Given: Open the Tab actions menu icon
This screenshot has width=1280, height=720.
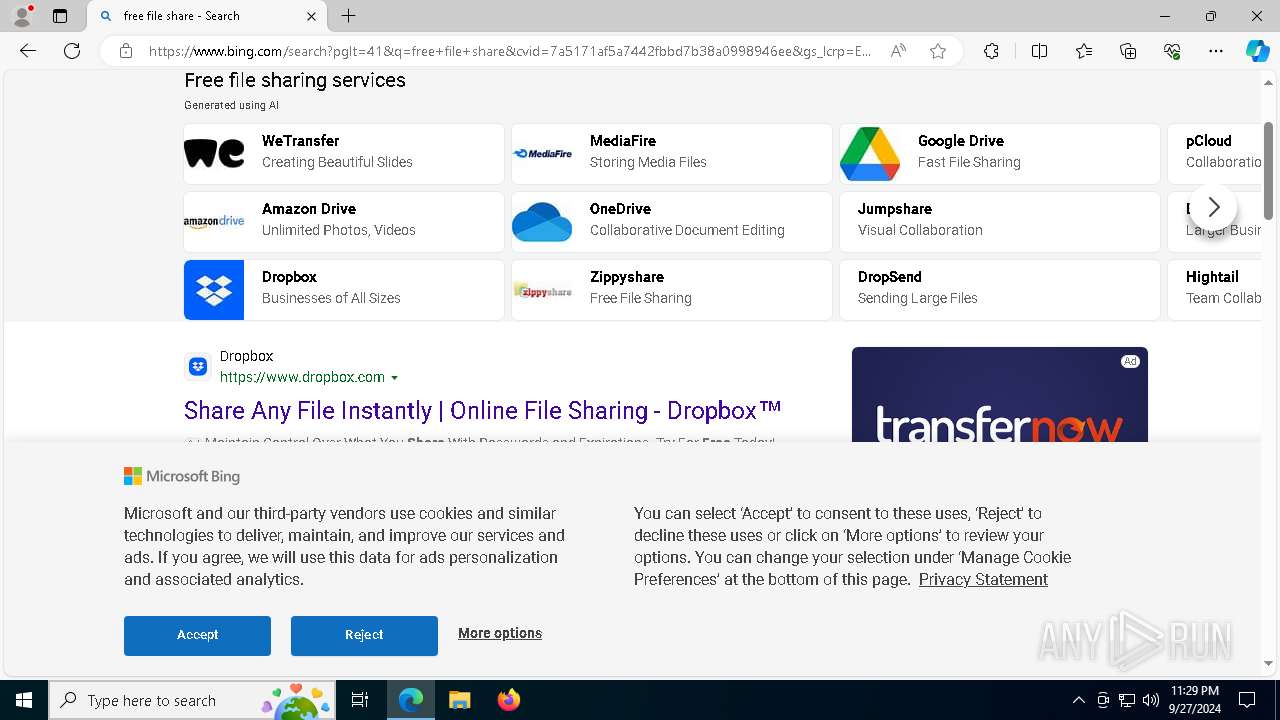Looking at the screenshot, I should pos(60,16).
